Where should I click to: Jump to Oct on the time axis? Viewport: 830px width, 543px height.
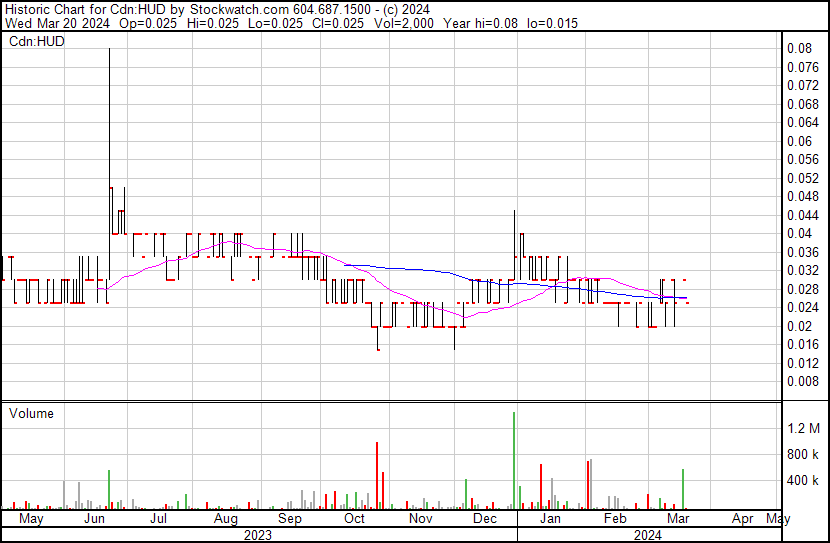click(x=355, y=520)
